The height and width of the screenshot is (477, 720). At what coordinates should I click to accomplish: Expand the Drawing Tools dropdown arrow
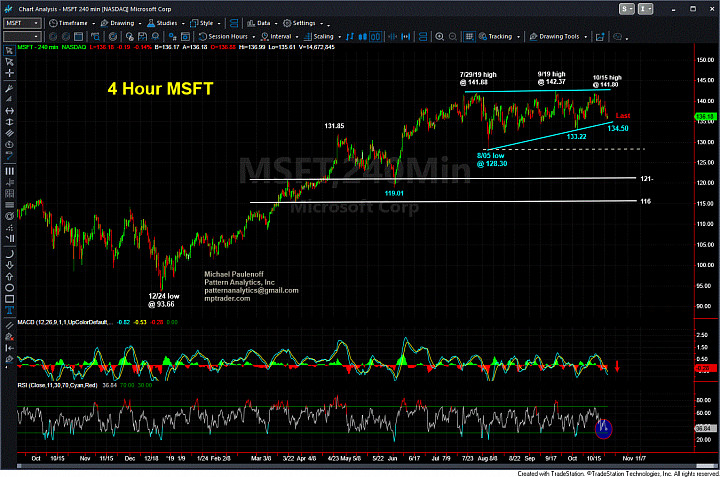(586, 37)
